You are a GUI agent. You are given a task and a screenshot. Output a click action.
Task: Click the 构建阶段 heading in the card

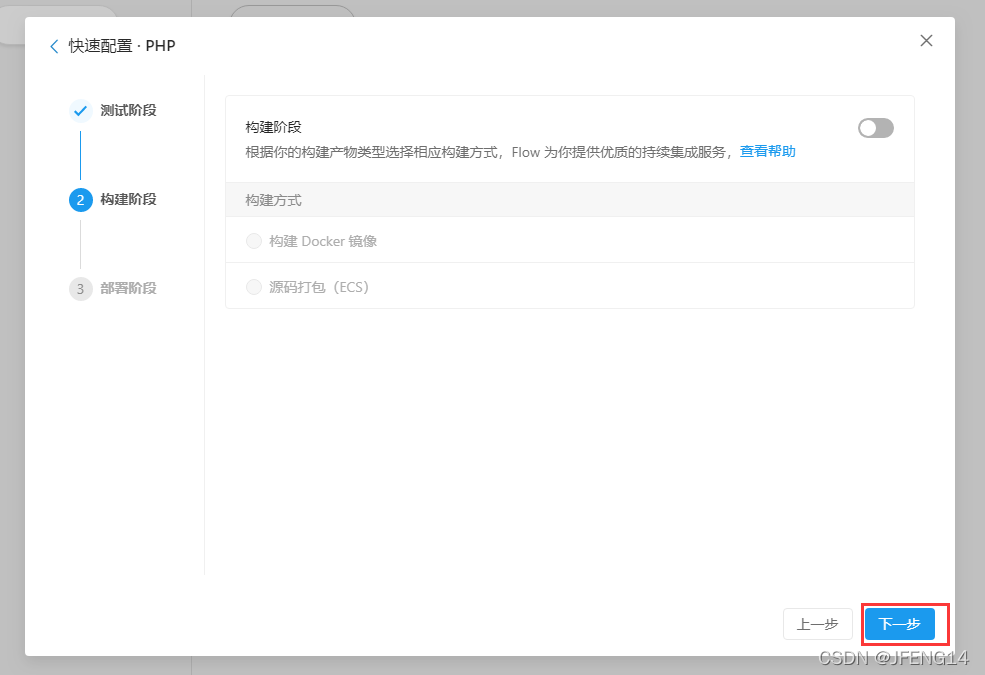pyautogui.click(x=273, y=127)
